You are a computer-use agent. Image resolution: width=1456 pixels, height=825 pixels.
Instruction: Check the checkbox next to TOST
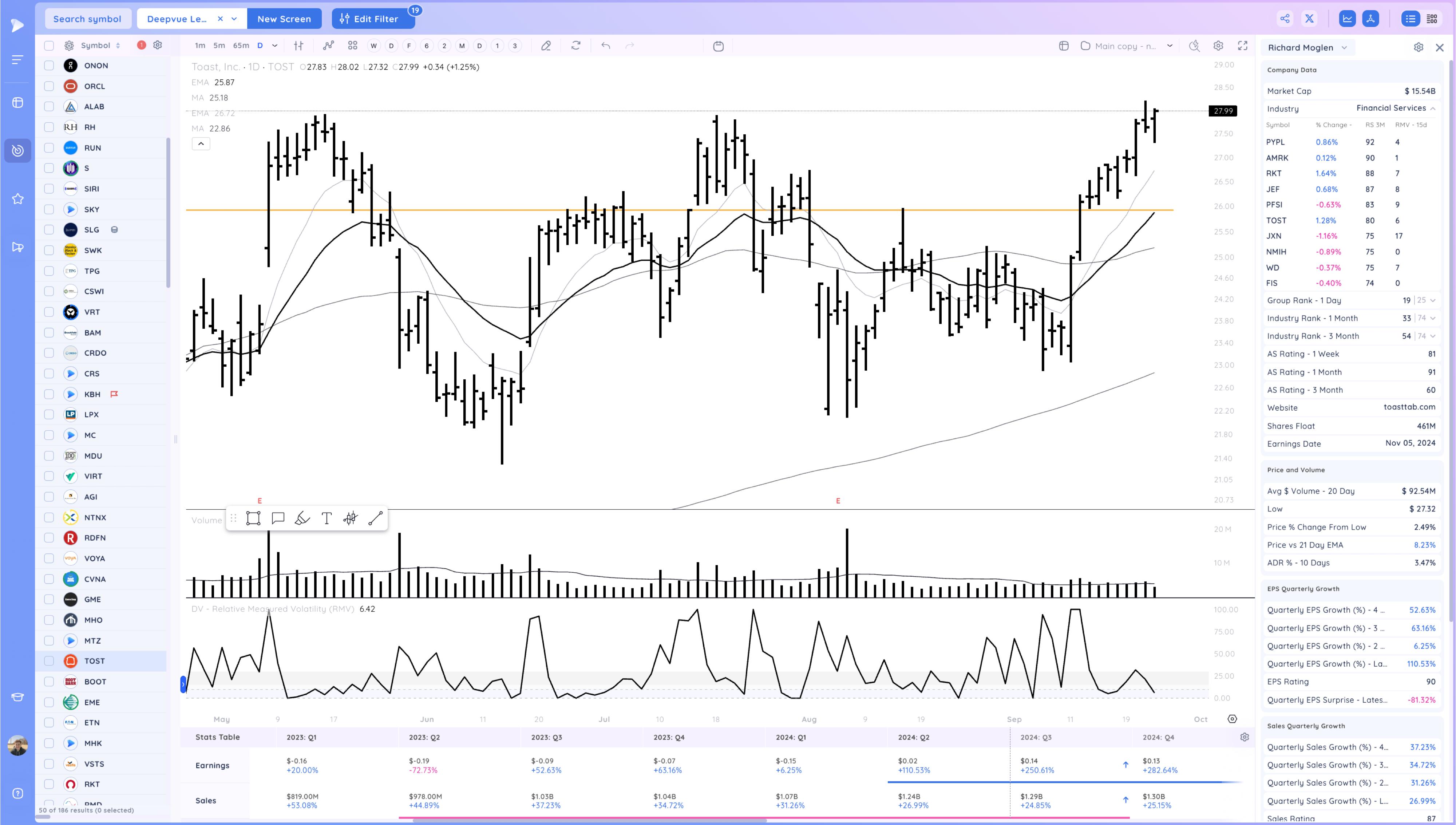(49, 661)
